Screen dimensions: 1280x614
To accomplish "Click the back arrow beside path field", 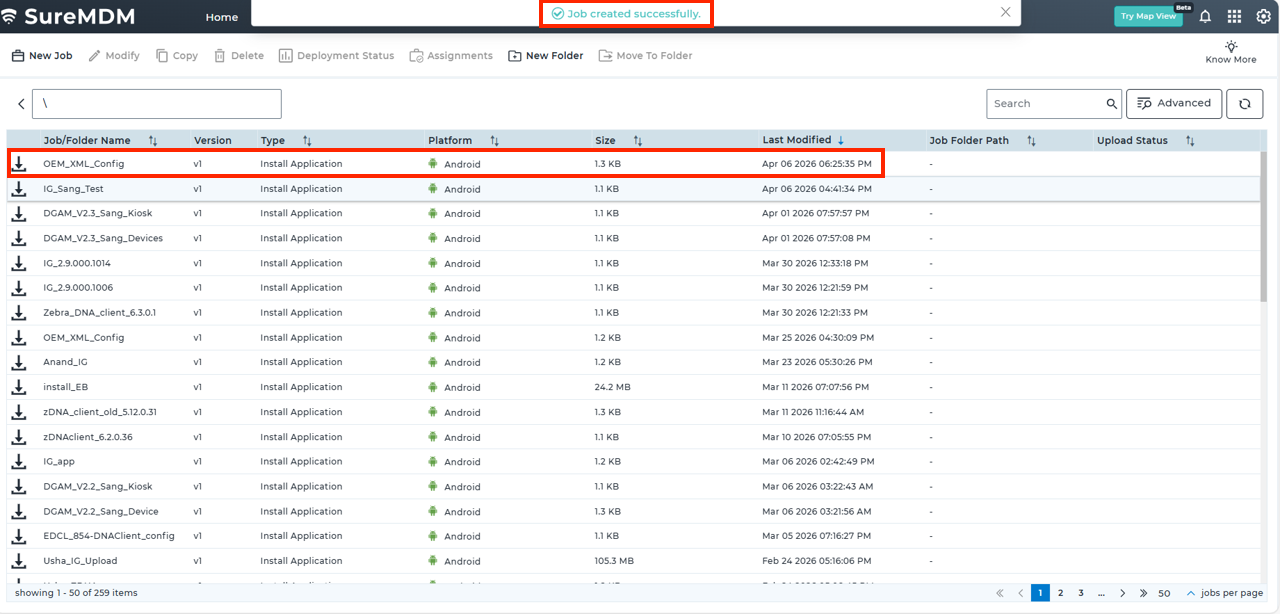I will [x=21, y=104].
